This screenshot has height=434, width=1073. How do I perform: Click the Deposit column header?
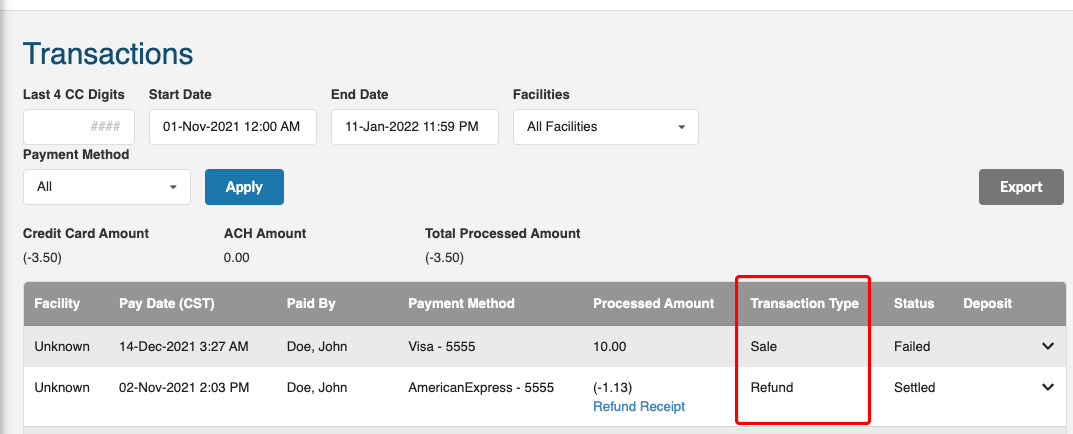pyautogui.click(x=987, y=303)
